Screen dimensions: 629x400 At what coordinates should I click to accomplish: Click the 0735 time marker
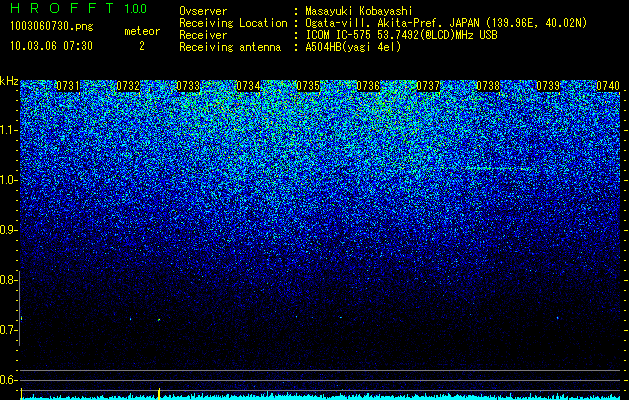tap(308, 86)
